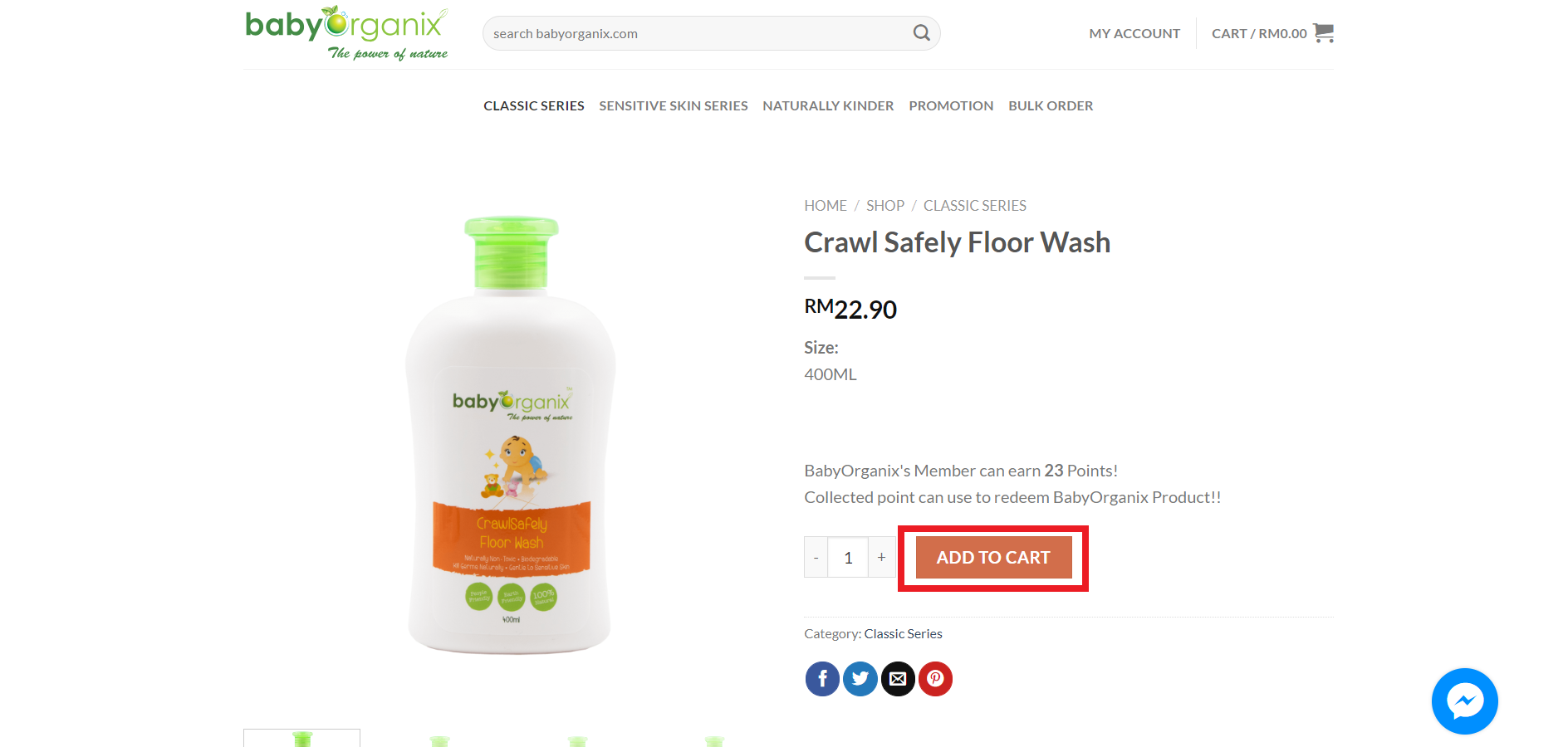The height and width of the screenshot is (747, 1568).
Task: Open the shopping cart icon
Action: coord(1323,33)
